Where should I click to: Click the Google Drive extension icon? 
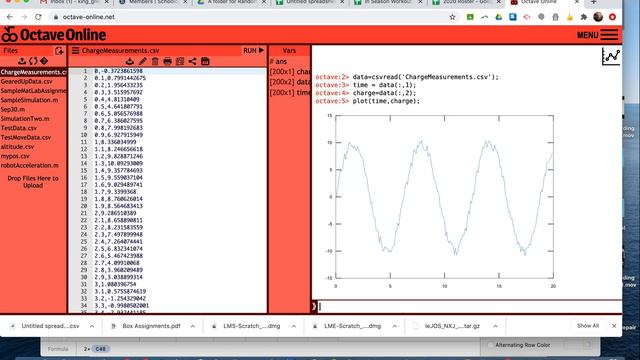(x=498, y=17)
